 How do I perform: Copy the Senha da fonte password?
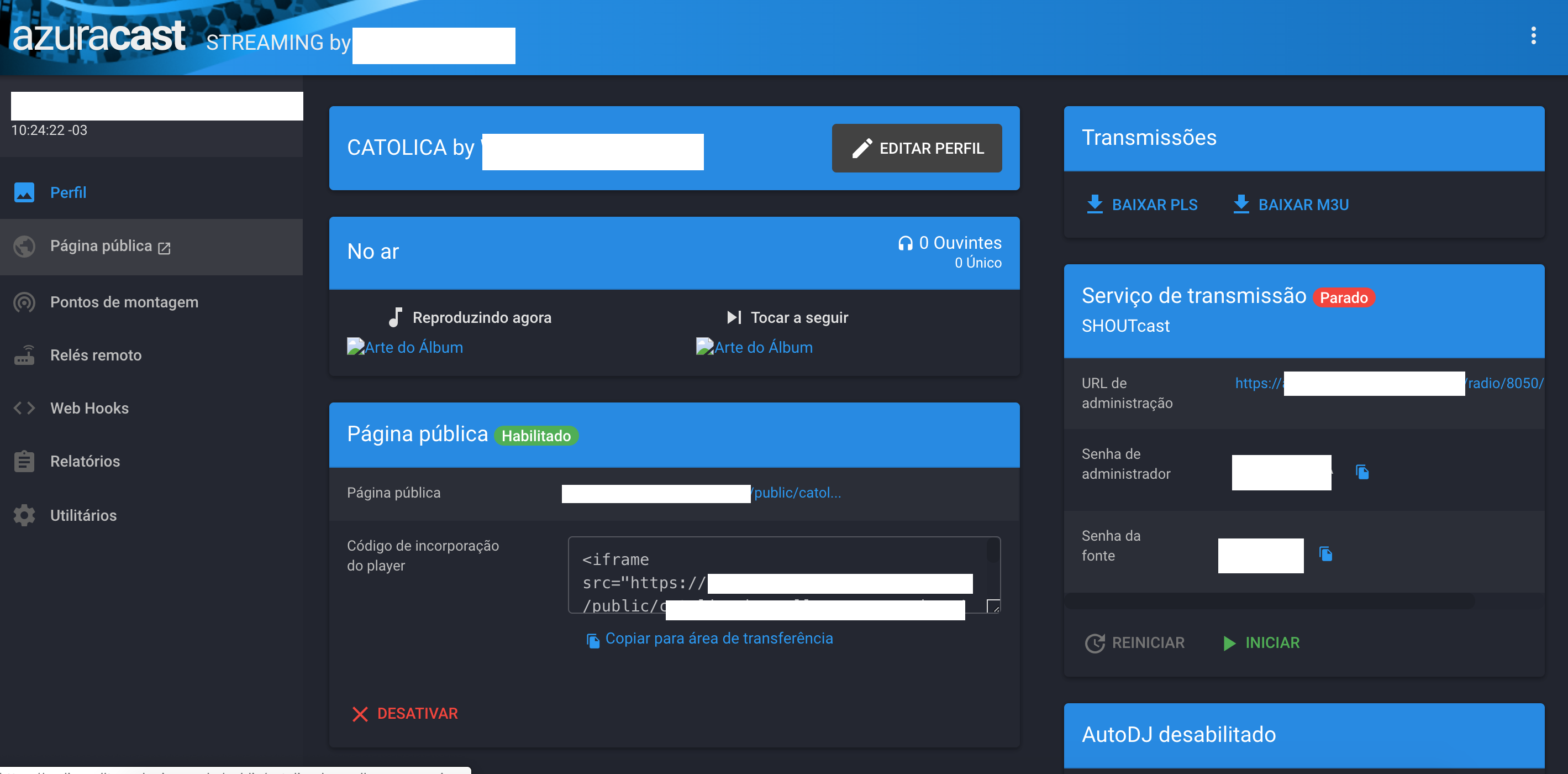tap(1325, 553)
